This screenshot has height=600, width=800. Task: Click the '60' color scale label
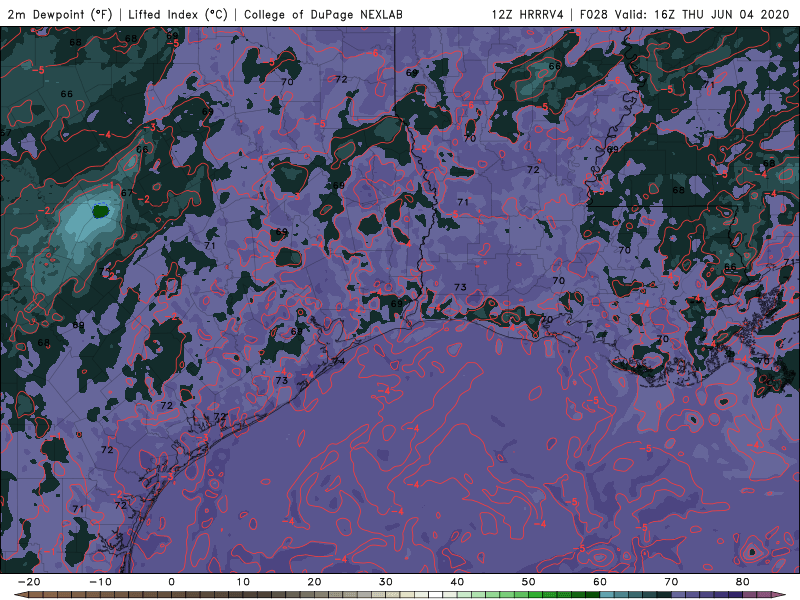tap(600, 582)
